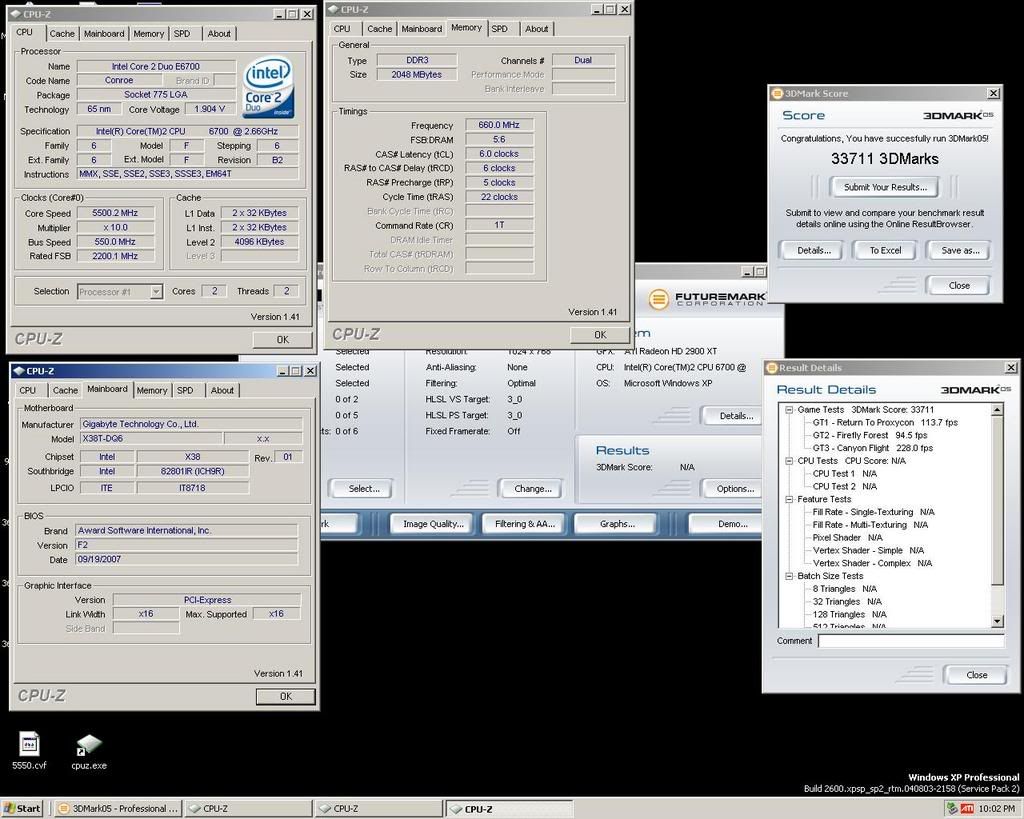Select the 5550.cvf file icon on desktop
The image size is (1024, 819).
point(29,746)
